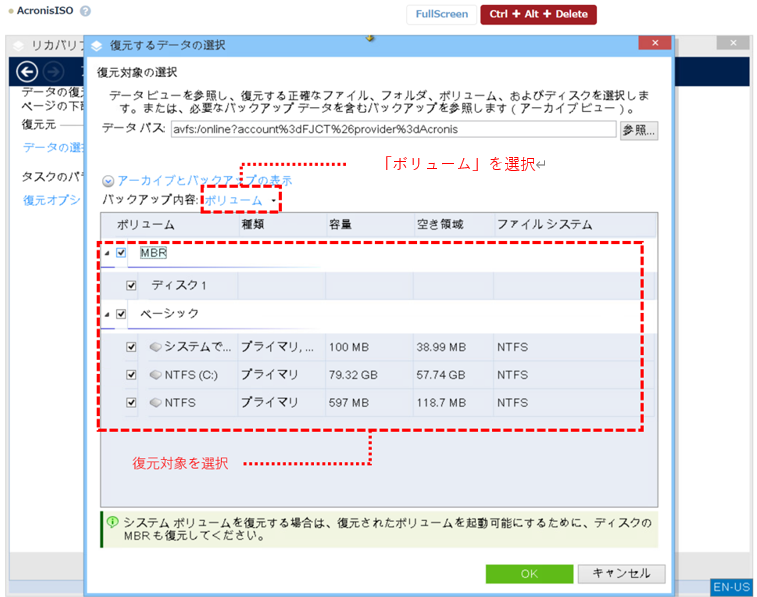Click the disk icon beside NTFS (C:)
Image resolution: width=757 pixels, height=597 pixels.
(x=155, y=375)
